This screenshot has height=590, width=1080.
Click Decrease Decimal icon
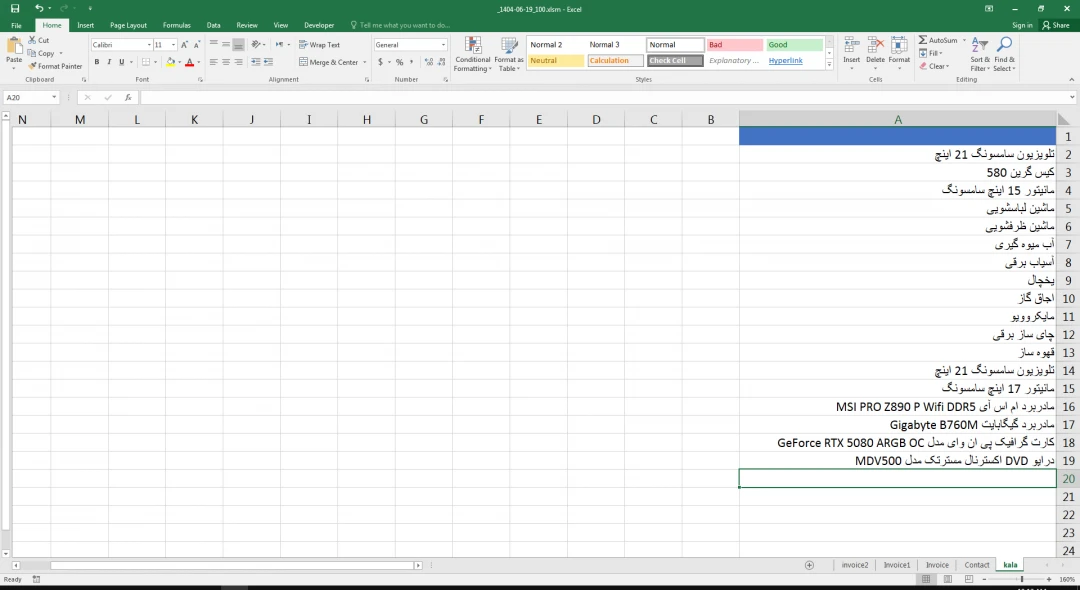[x=441, y=62]
